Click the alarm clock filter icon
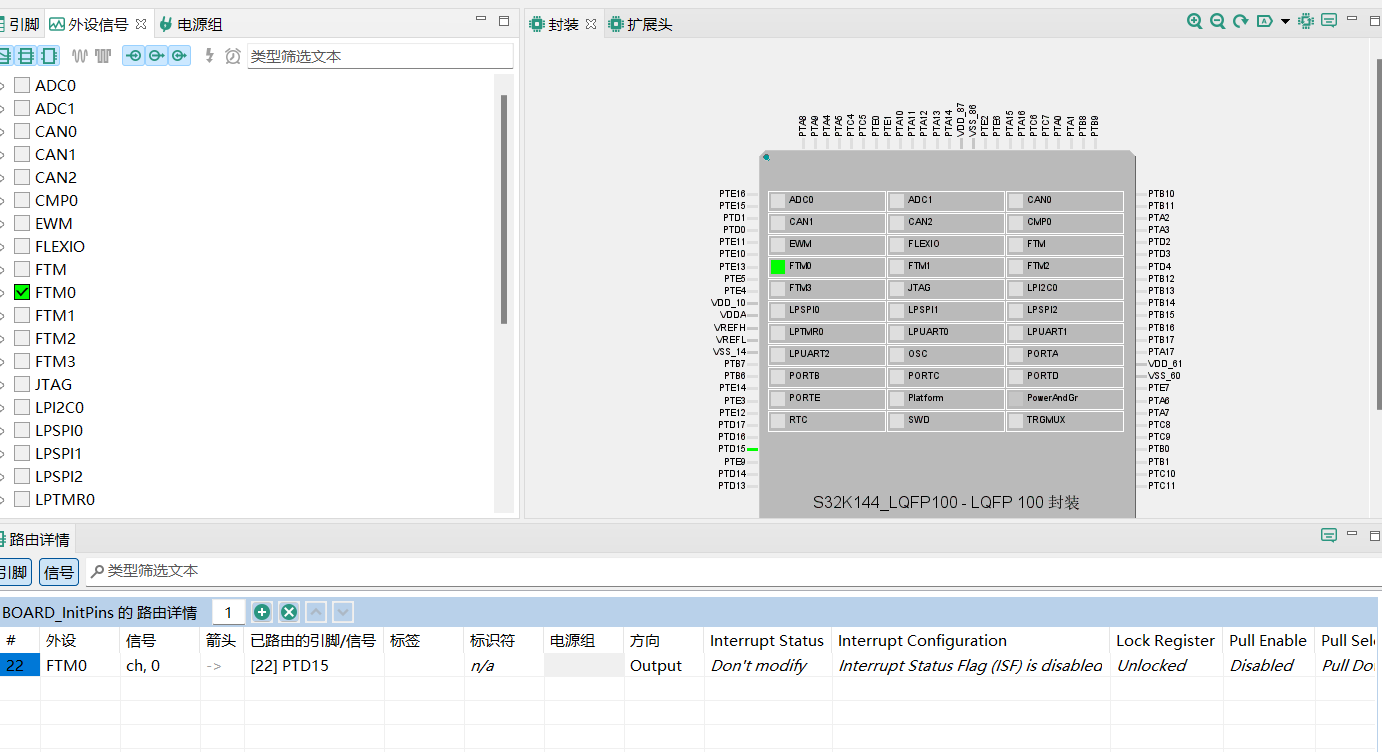Viewport: 1382px width, 752px height. (233, 56)
